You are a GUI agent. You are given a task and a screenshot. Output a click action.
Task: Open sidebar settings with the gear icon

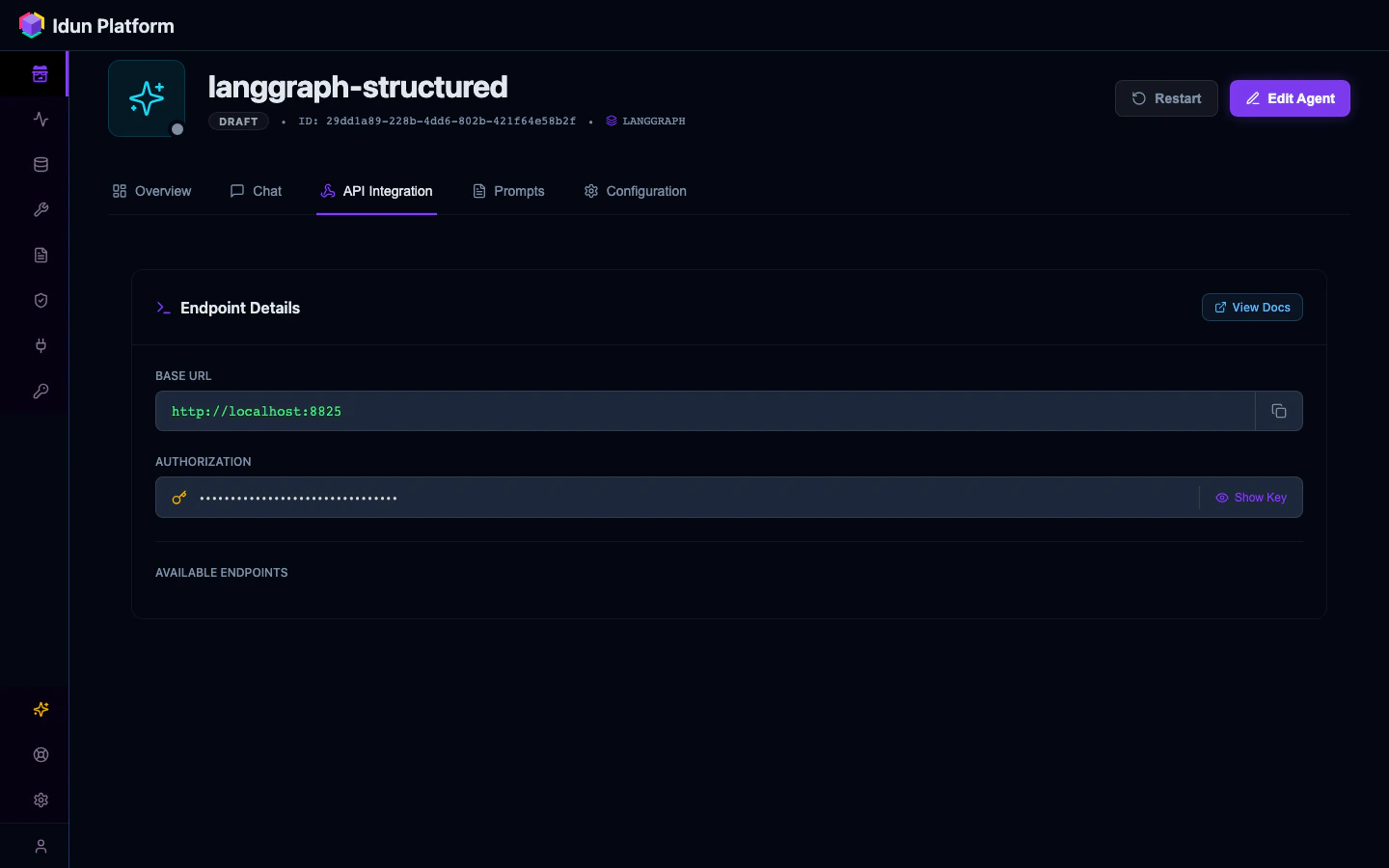pos(41,800)
